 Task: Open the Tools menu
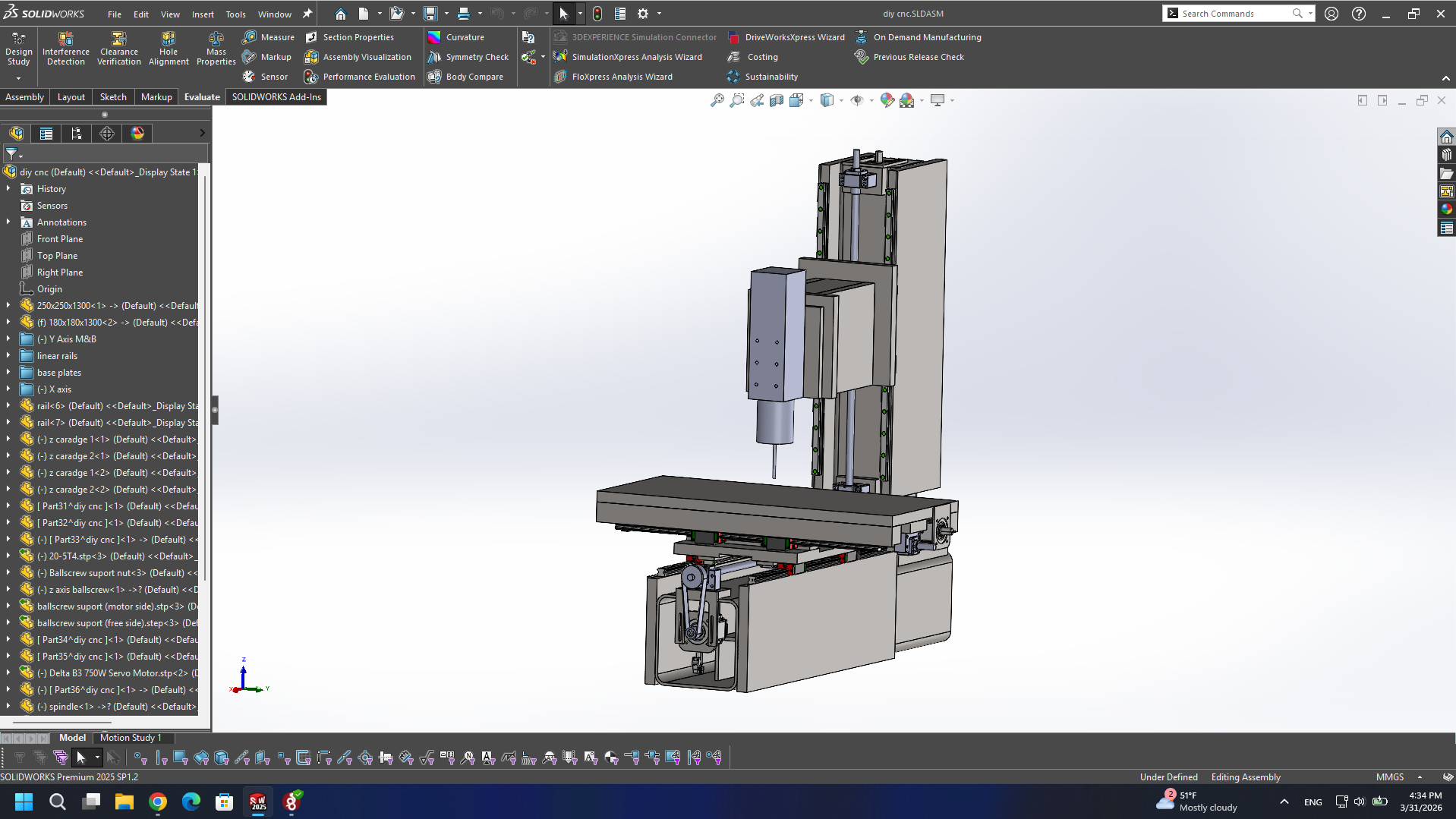coord(235,14)
